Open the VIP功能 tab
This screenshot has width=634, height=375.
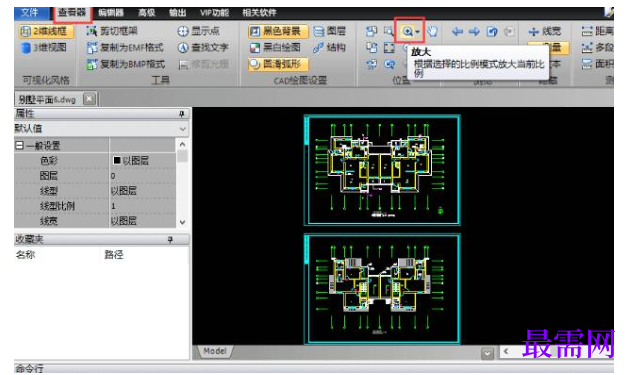coord(214,13)
